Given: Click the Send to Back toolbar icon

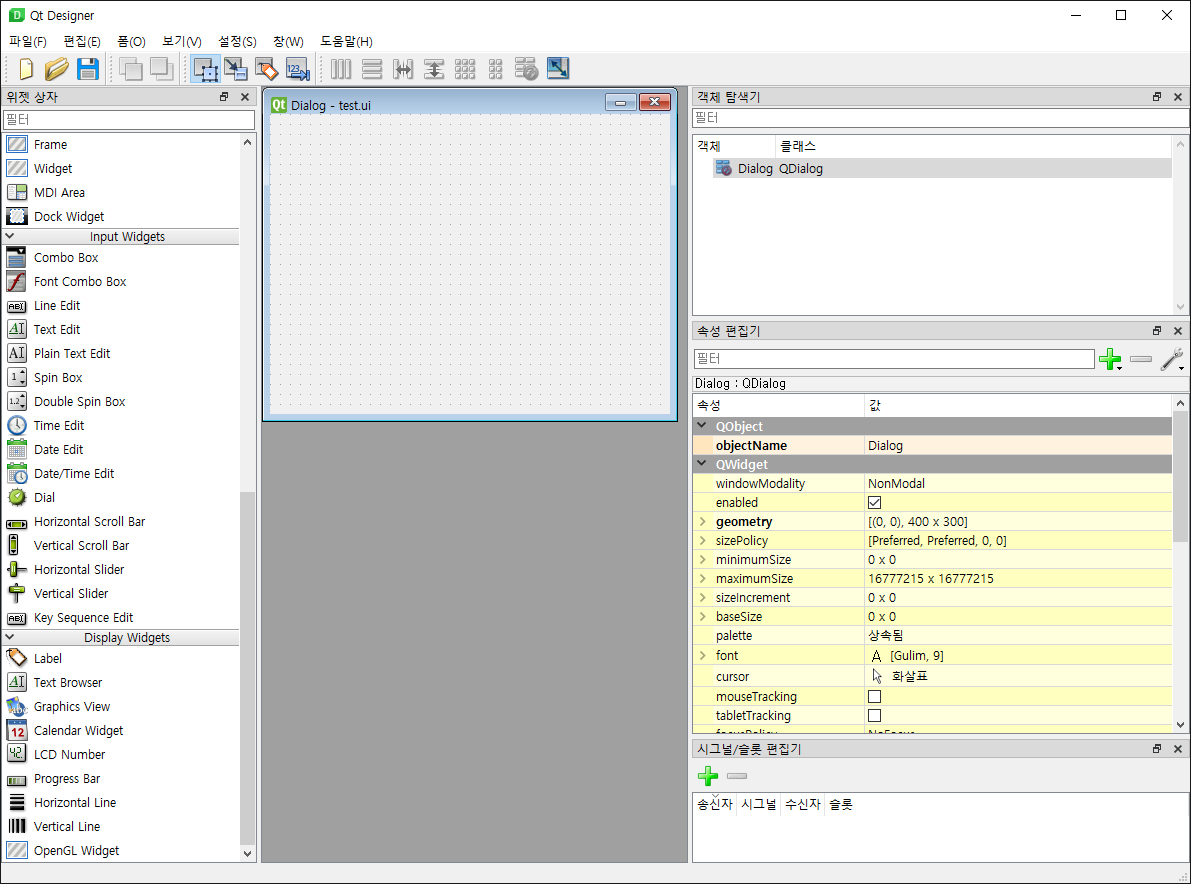Looking at the screenshot, I should pos(131,69).
